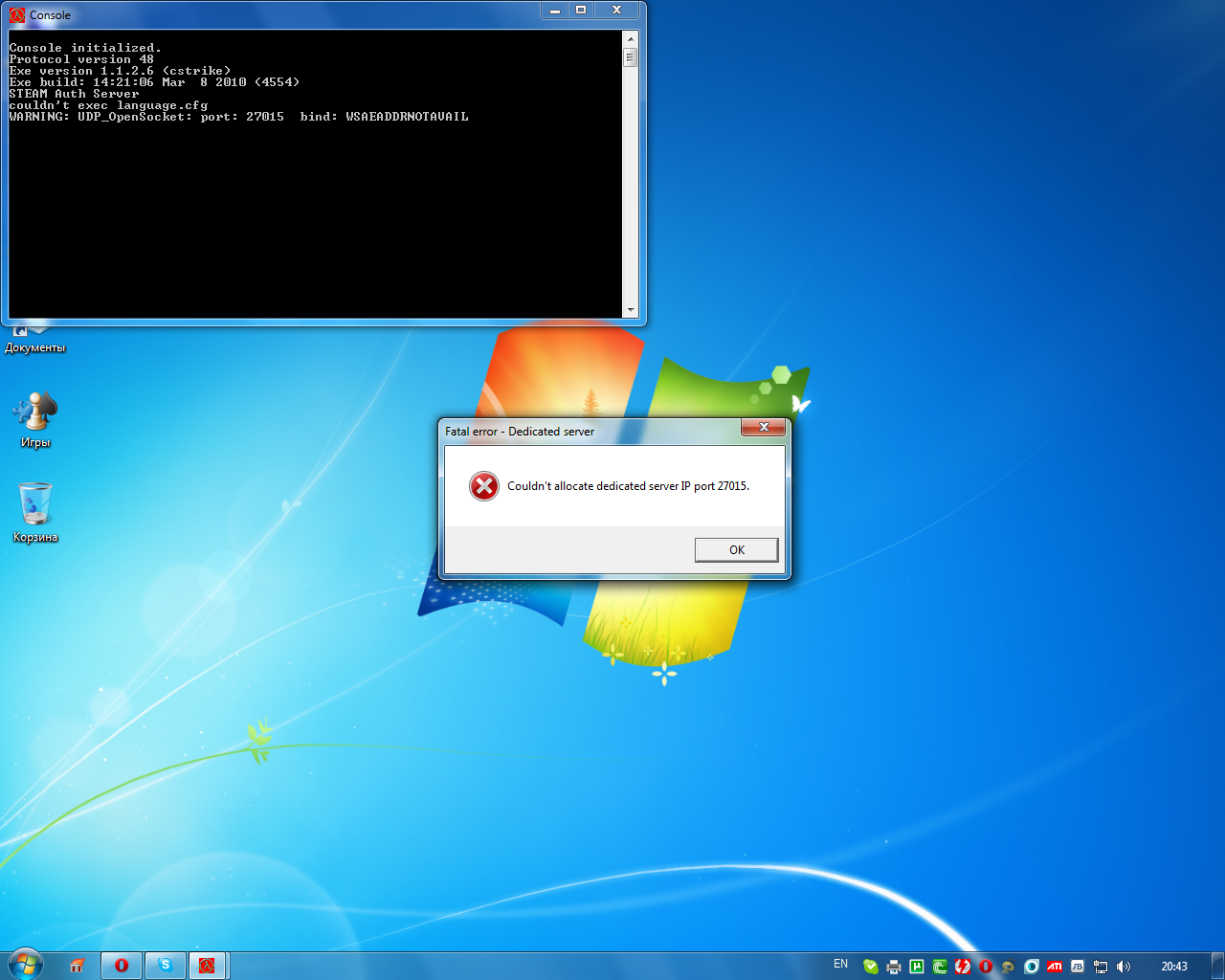Switch to Opera on the taskbar

[x=122, y=966]
